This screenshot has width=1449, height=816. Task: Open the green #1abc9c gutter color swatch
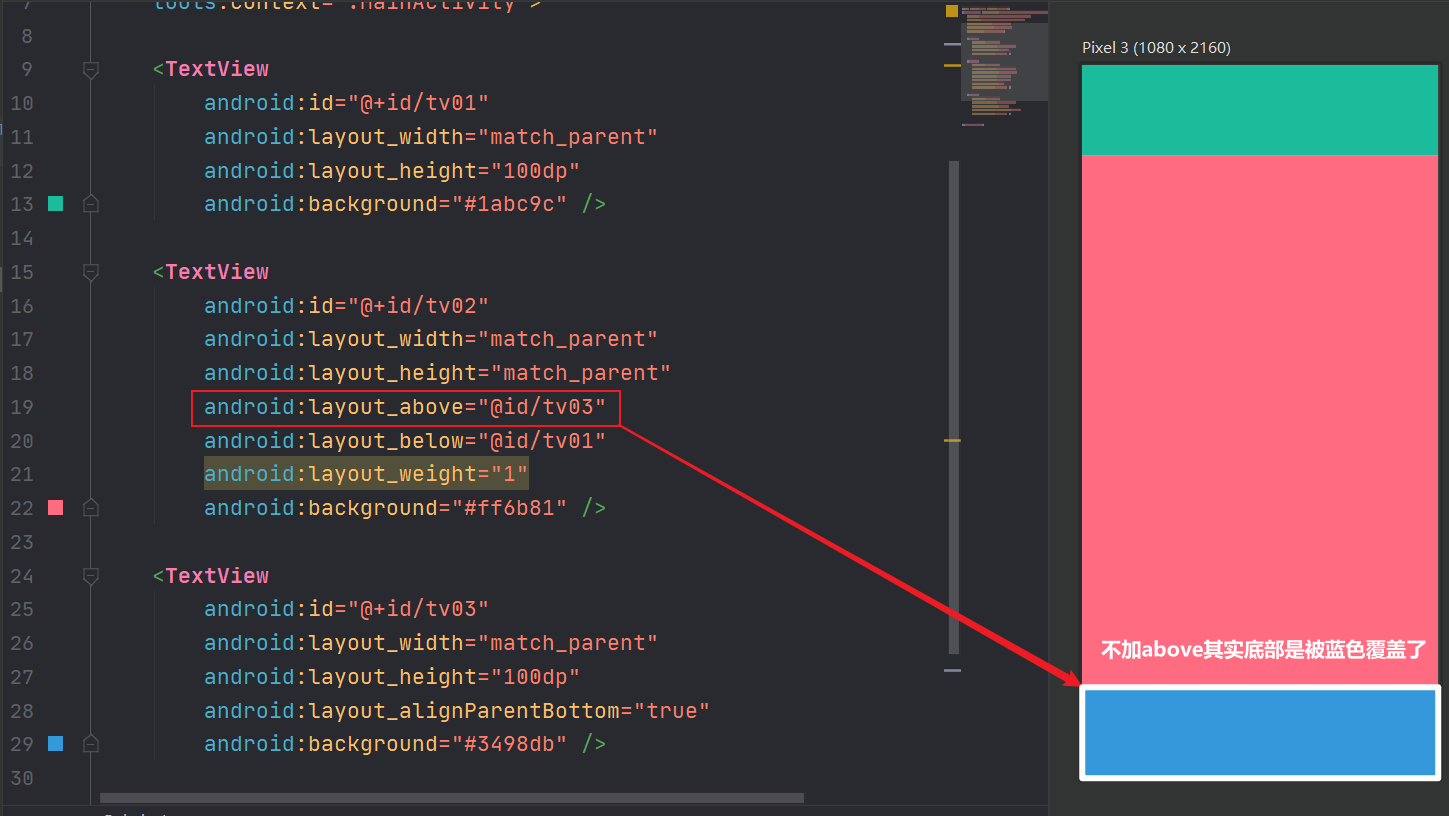click(x=56, y=204)
